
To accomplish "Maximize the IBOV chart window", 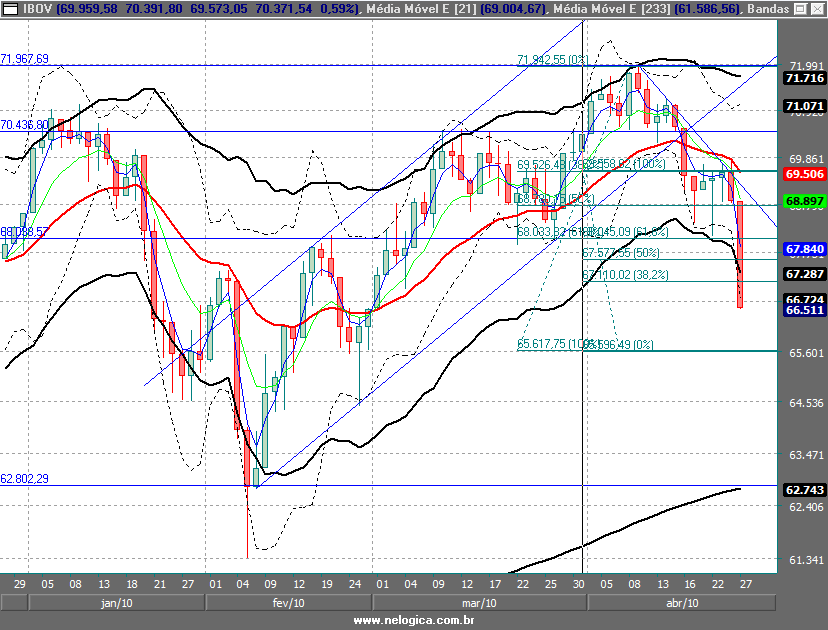I will [x=801, y=8].
